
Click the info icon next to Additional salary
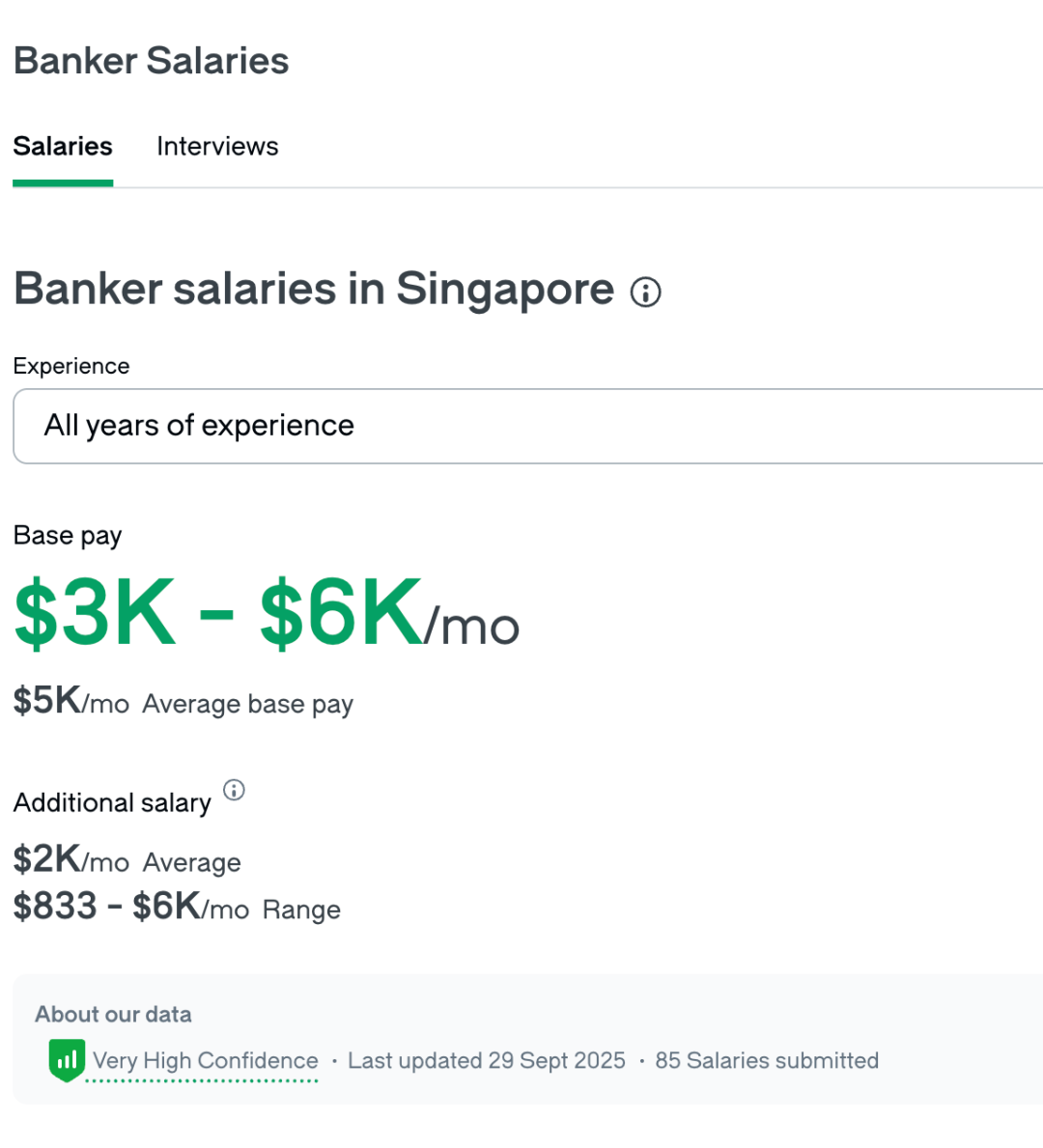234,791
